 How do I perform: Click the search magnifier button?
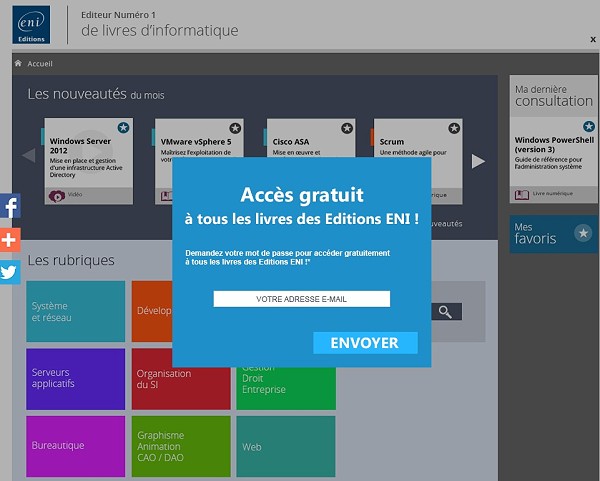click(446, 311)
